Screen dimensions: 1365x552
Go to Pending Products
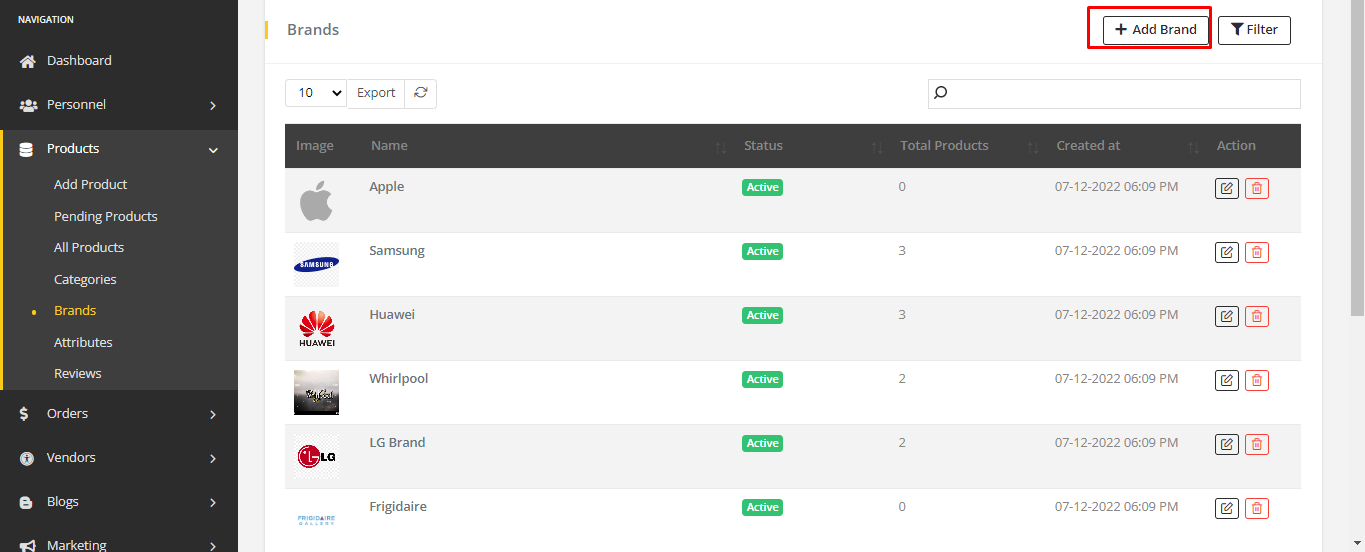106,217
